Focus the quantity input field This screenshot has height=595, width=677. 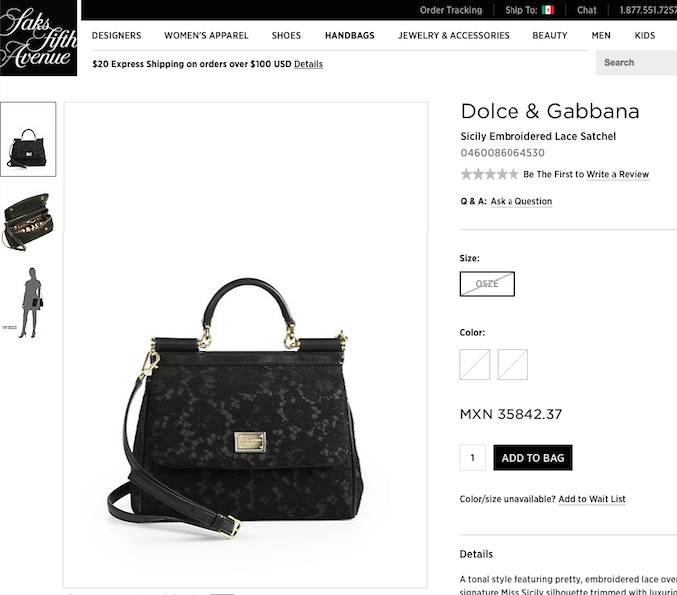472,458
